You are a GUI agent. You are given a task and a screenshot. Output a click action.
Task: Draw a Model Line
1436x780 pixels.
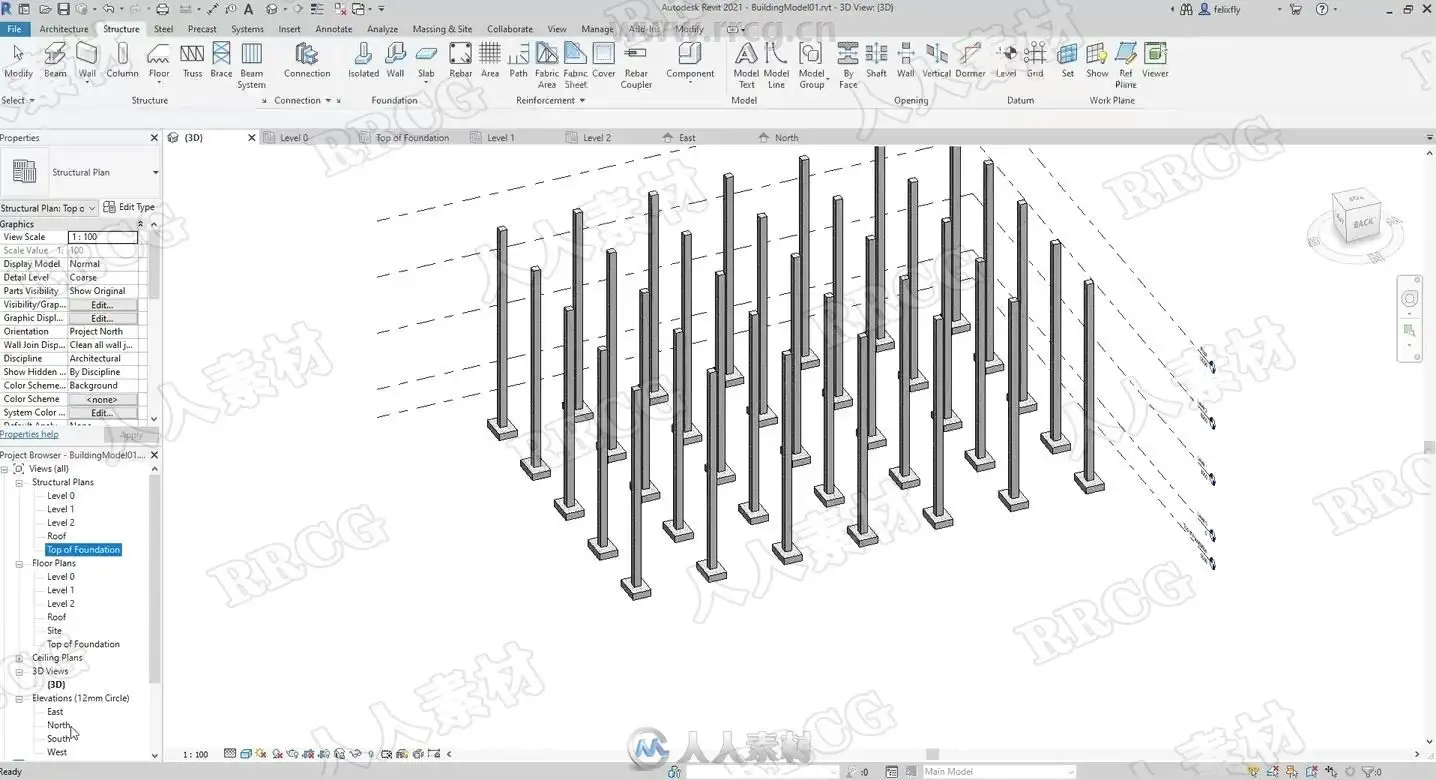pos(776,65)
